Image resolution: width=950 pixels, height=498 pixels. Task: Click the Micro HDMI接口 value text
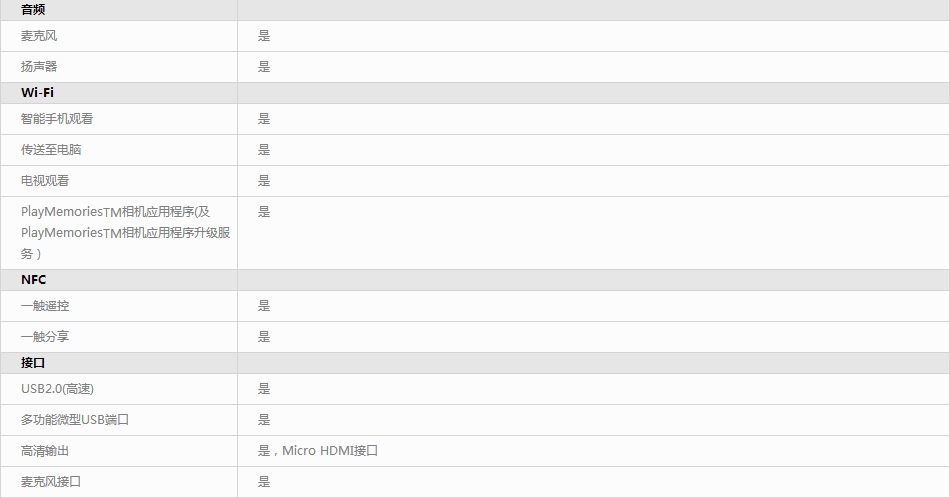click(x=329, y=451)
